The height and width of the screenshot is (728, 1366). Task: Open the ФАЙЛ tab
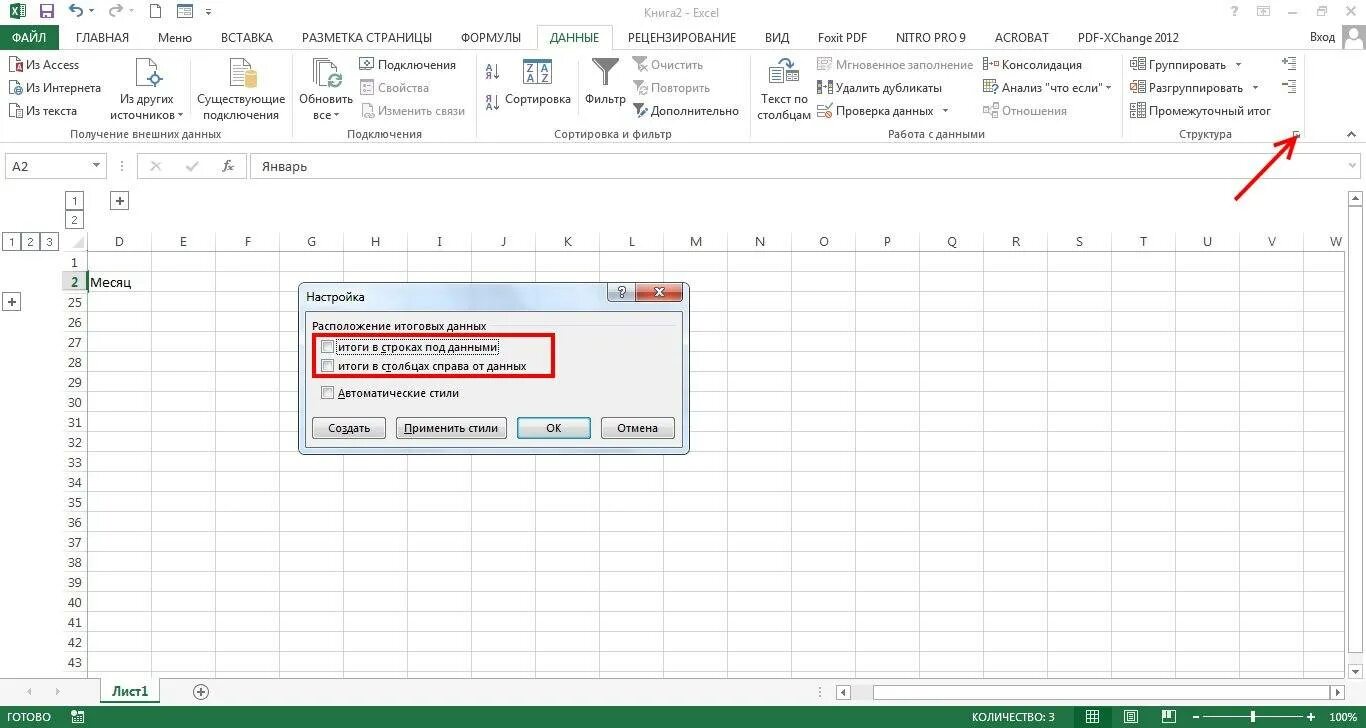click(x=30, y=38)
